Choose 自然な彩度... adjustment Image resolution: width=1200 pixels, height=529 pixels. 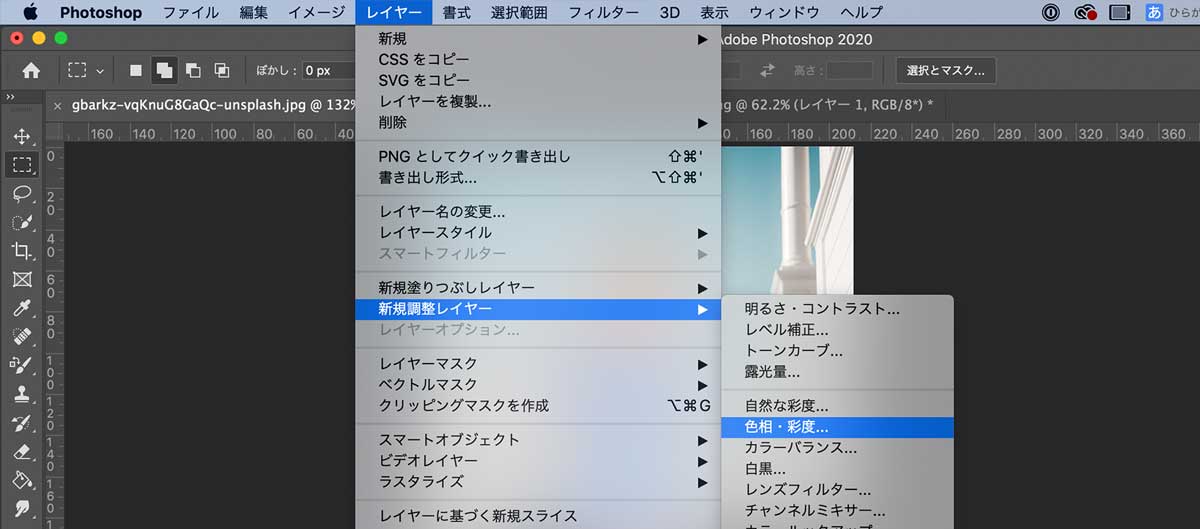tap(838, 406)
